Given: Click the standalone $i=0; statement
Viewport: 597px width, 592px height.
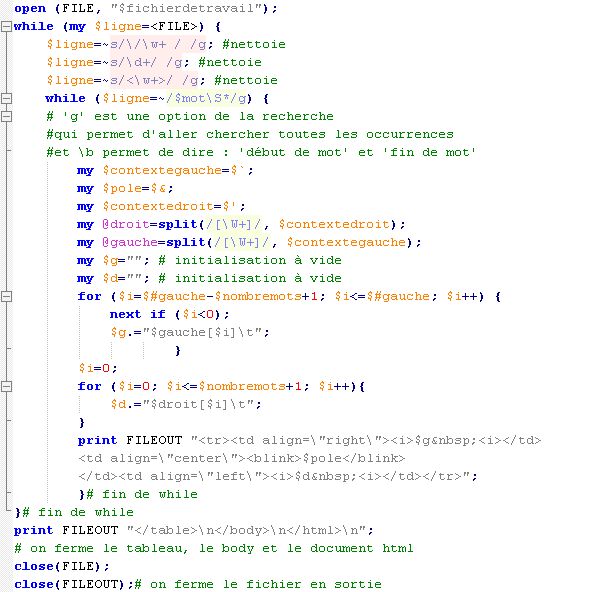Looking at the screenshot, I should pyautogui.click(x=98, y=368).
